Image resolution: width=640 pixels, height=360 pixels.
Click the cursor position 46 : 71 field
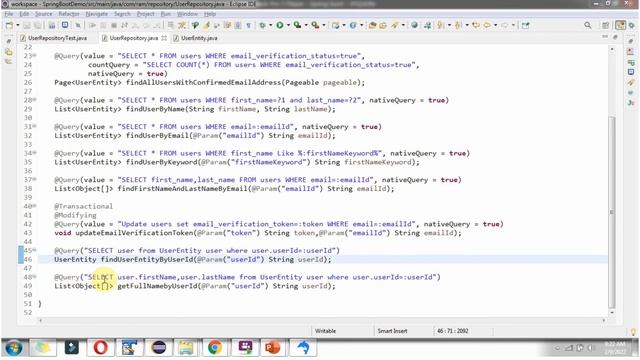click(x=453, y=331)
